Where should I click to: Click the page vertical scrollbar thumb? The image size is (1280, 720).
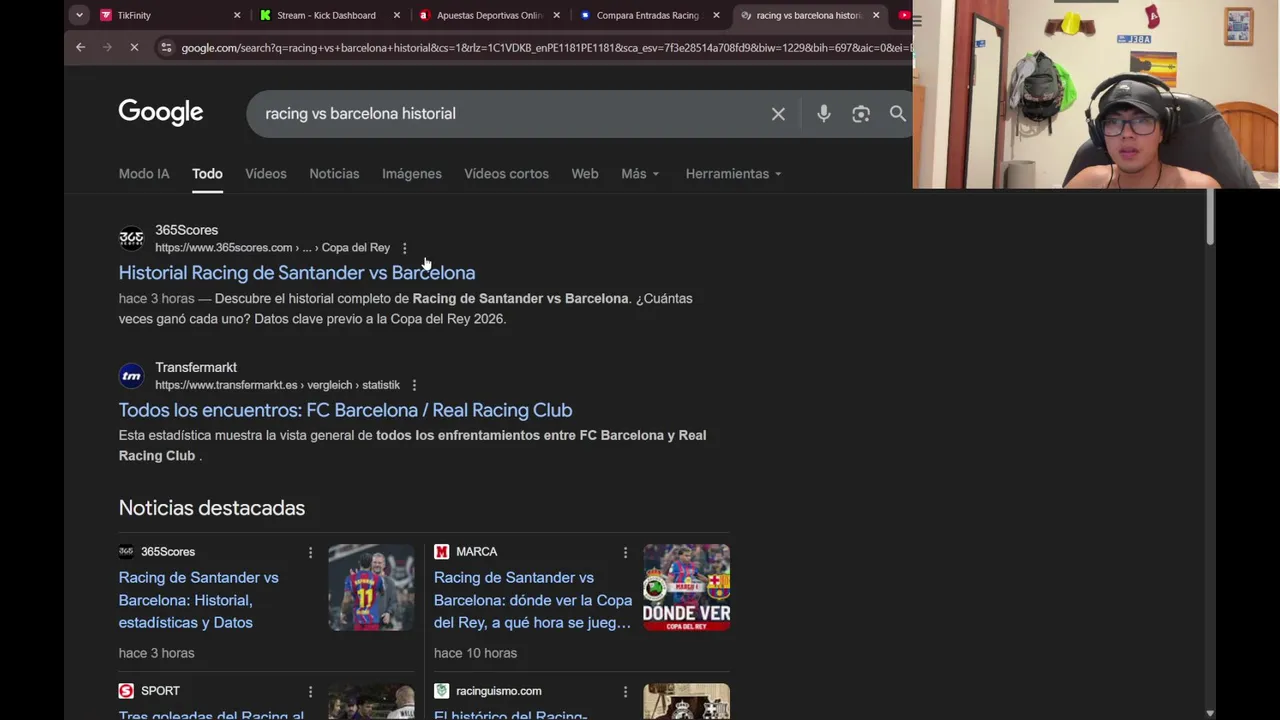pyautogui.click(x=1209, y=217)
